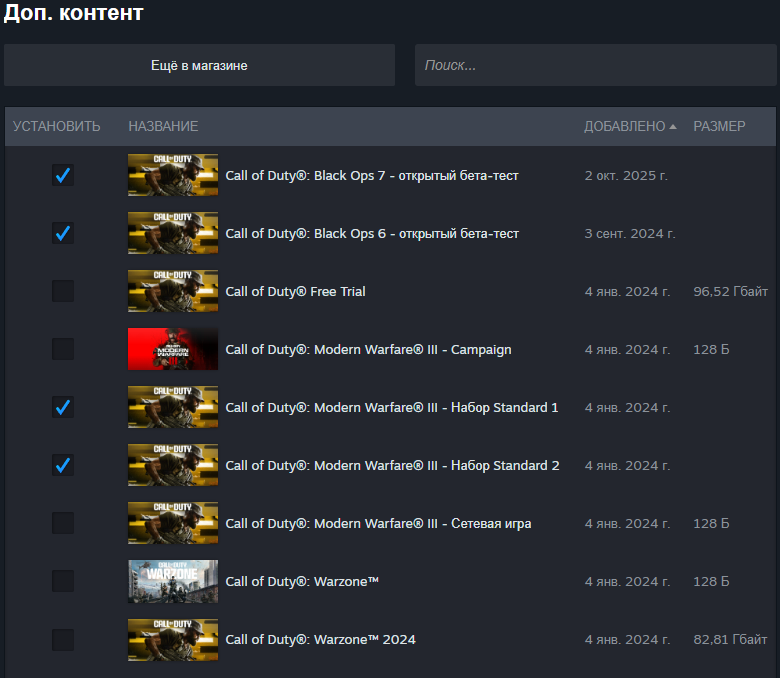The image size is (780, 678).
Task: Uncheck install for Набор Standard 1
Action: (x=63, y=407)
